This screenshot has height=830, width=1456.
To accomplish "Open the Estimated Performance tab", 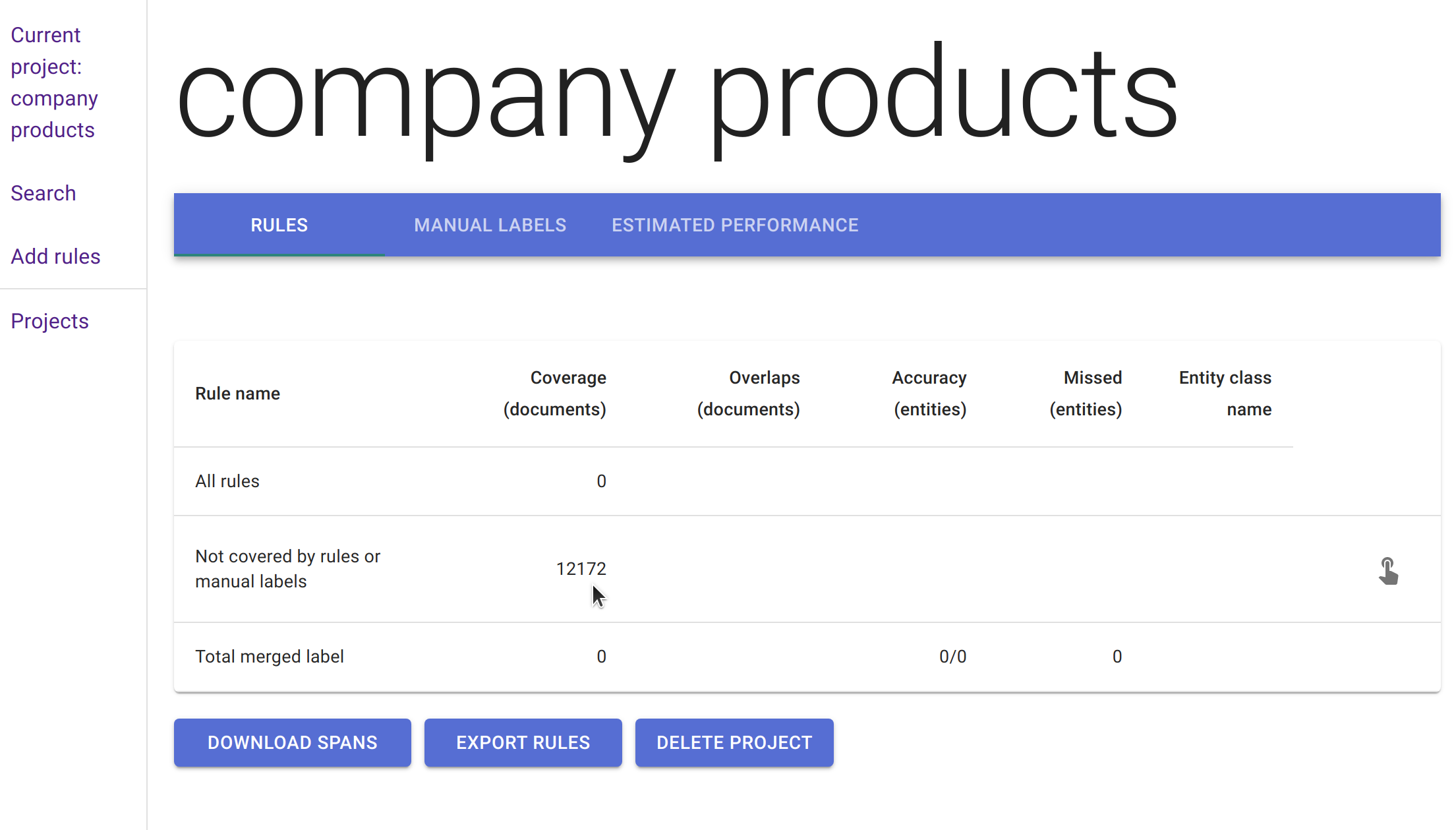I will pos(734,225).
